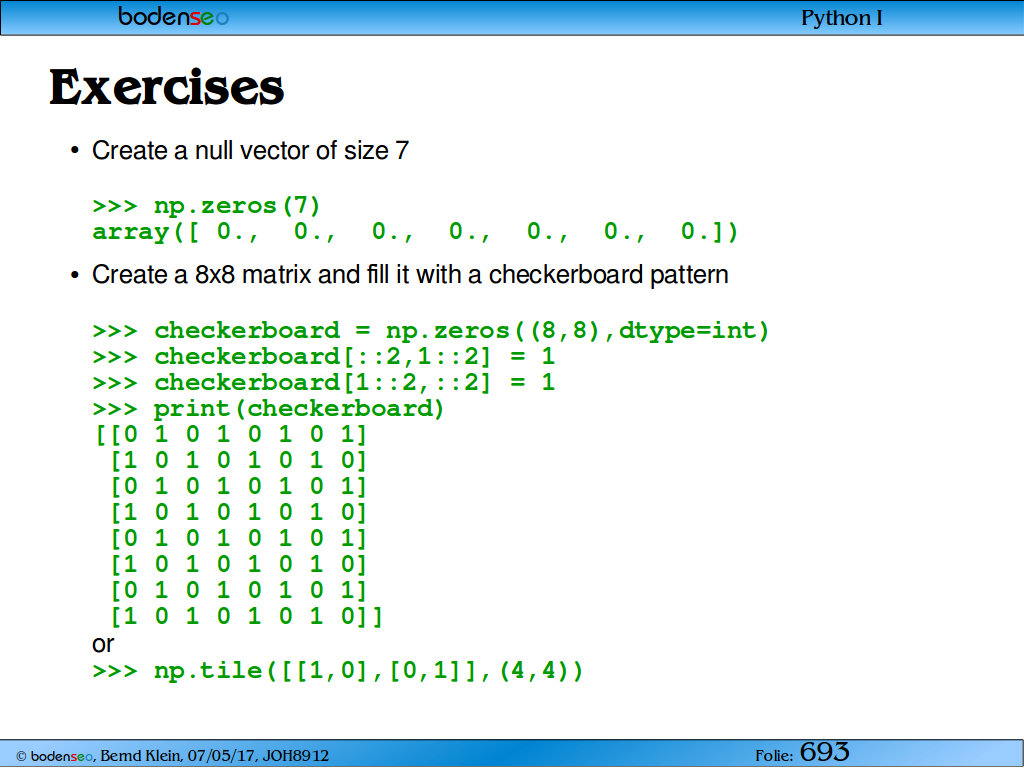Click the array of zeros output line
Viewport: 1024px width, 768px height.
coord(415,231)
